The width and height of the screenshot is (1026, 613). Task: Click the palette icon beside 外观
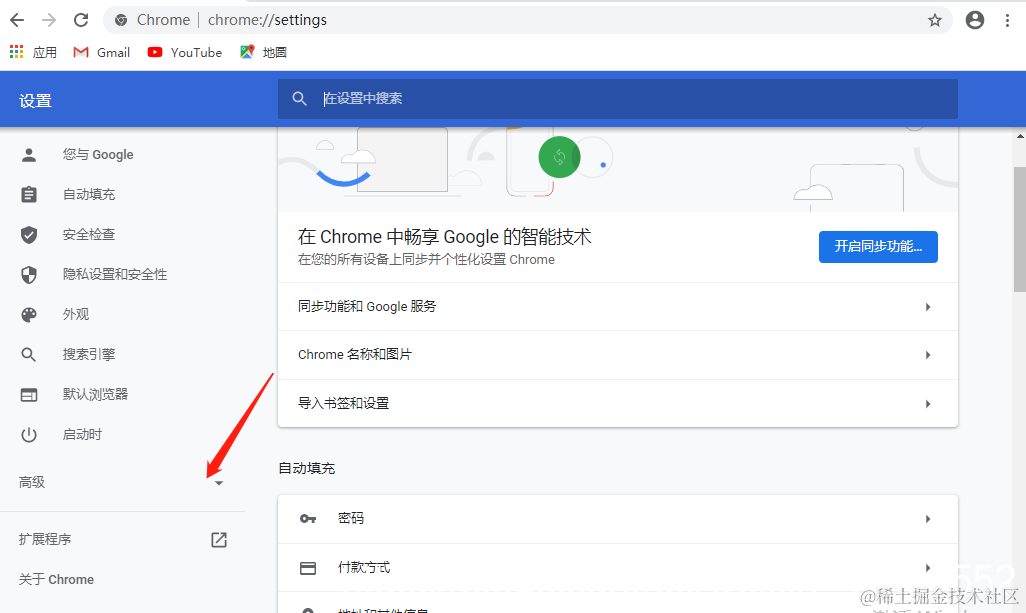[x=29, y=315]
